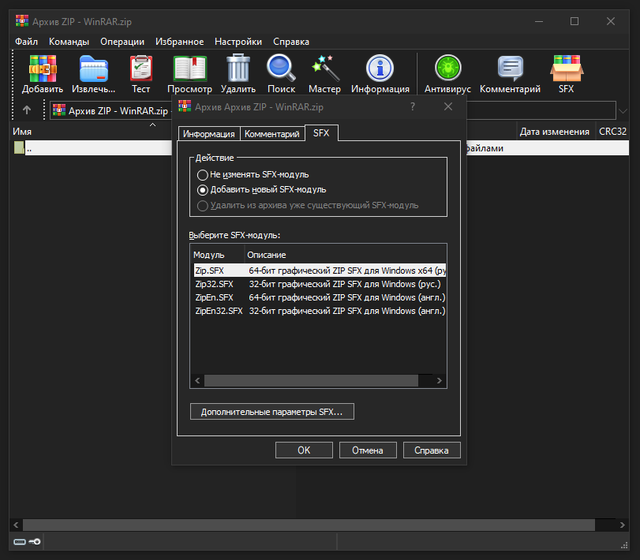
Task: Select the SFX tab in dialog
Action: [x=321, y=133]
